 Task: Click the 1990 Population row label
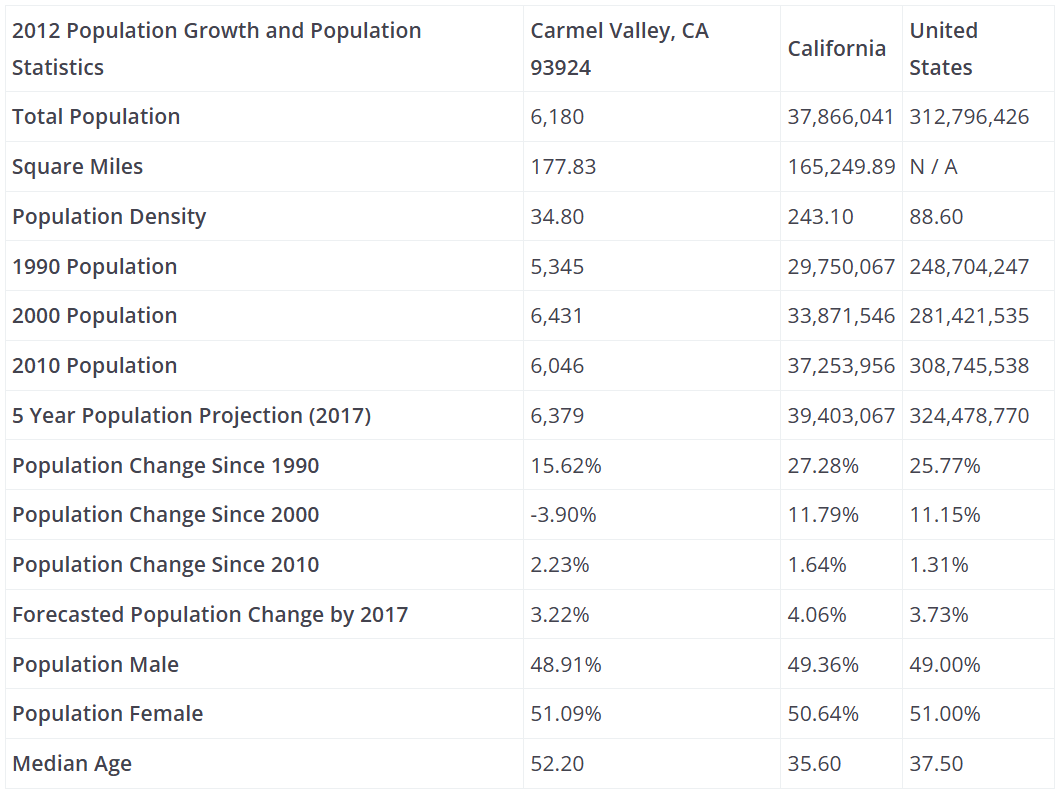[95, 267]
